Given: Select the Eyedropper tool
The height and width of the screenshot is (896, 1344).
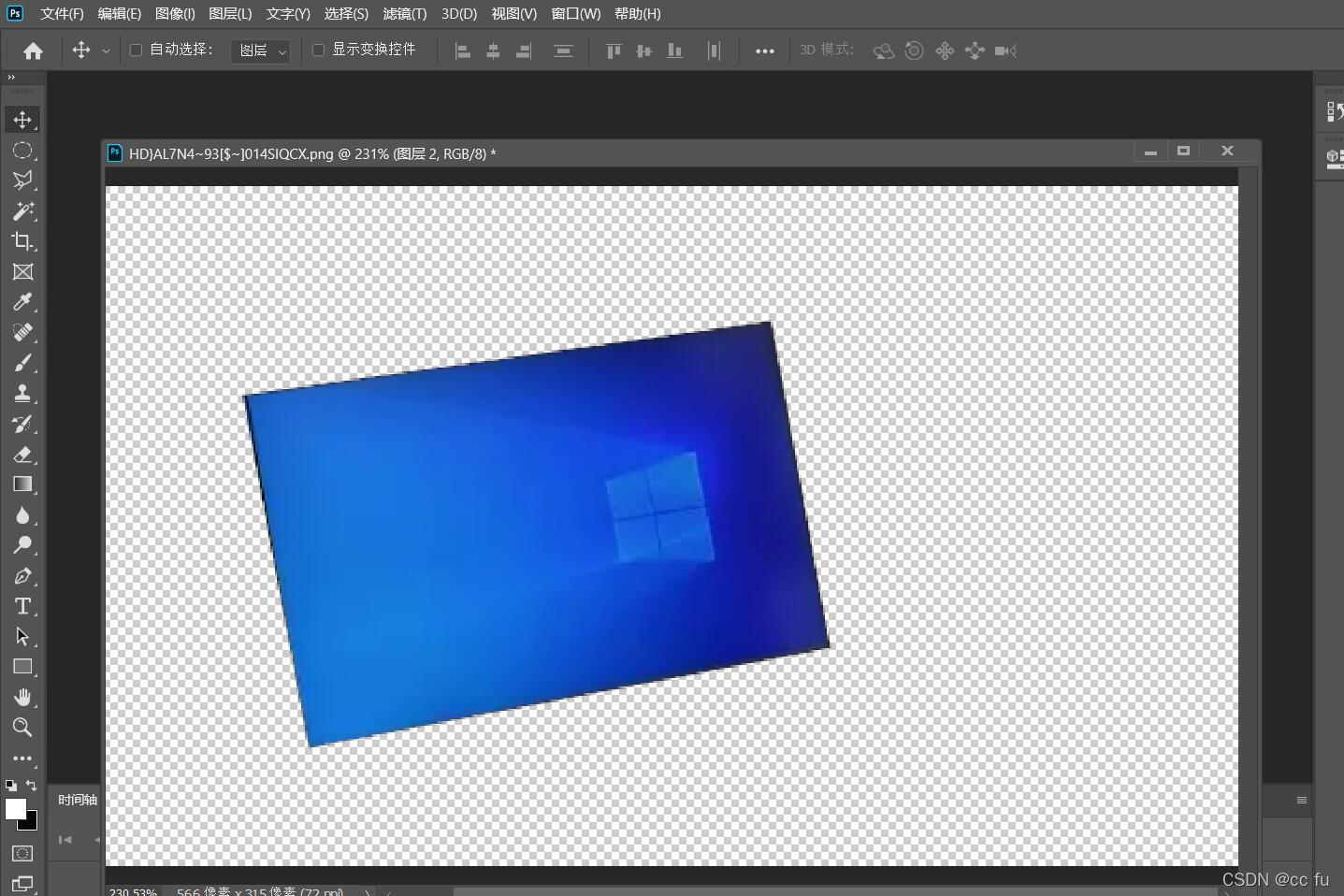Looking at the screenshot, I should click(x=22, y=302).
